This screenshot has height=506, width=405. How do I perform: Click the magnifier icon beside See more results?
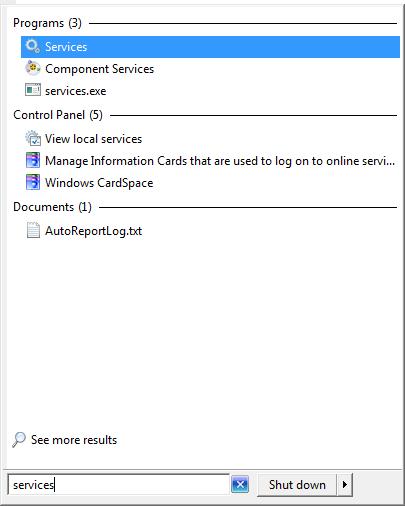tap(19, 440)
